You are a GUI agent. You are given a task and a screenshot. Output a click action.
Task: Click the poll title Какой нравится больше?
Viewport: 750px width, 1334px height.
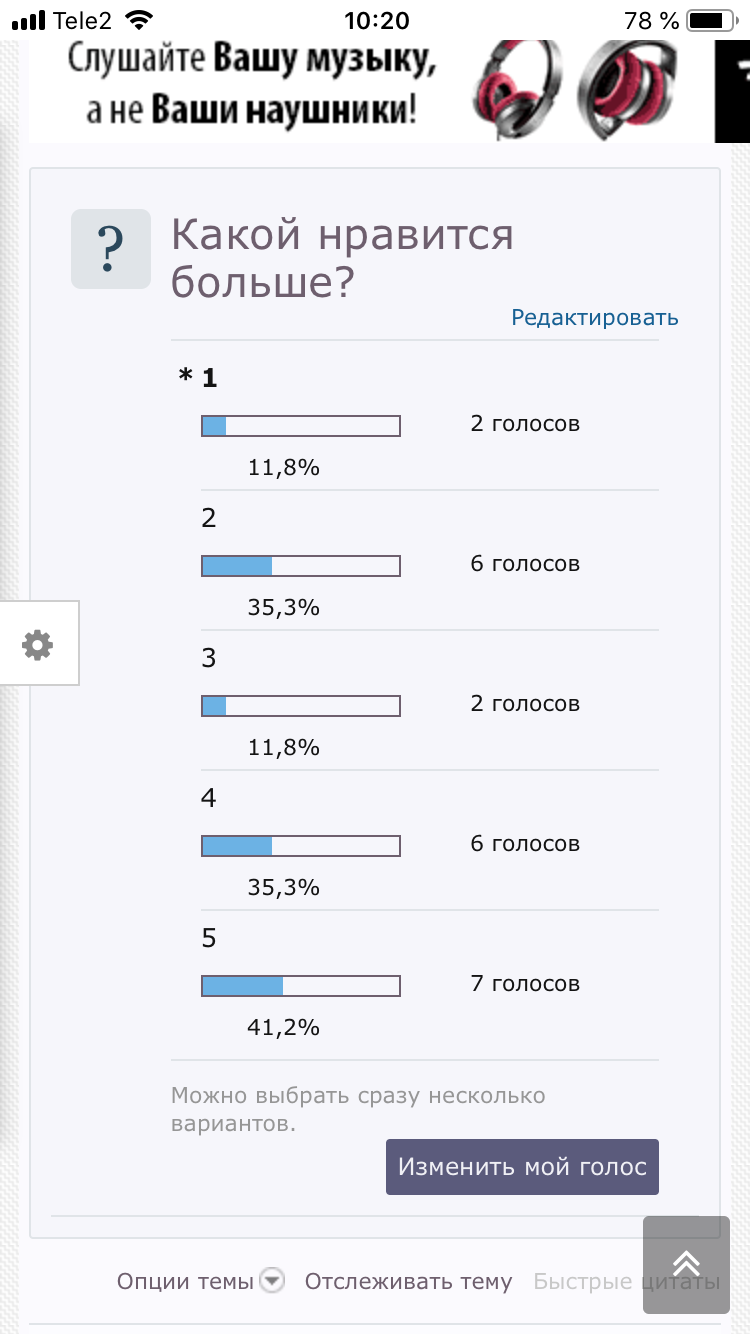[x=342, y=260]
